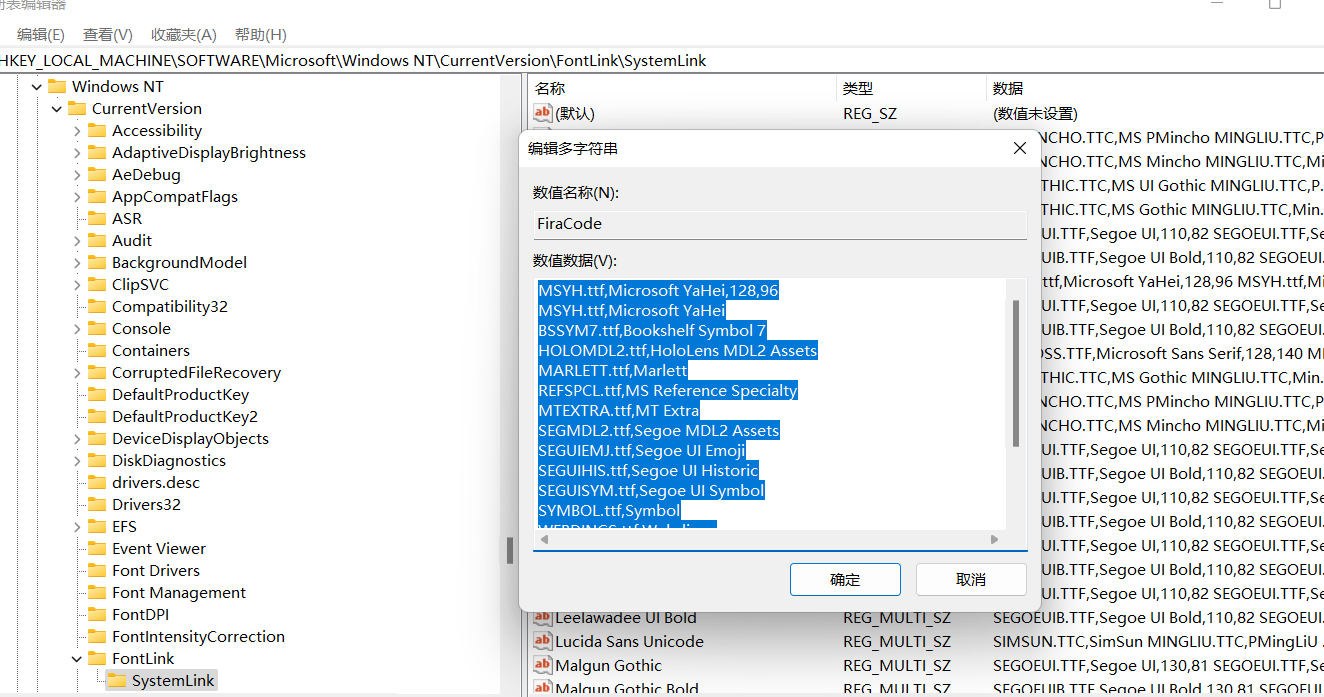Click the Drivers32 folder icon
Viewport: 1324px width, 697px height.
pos(96,505)
